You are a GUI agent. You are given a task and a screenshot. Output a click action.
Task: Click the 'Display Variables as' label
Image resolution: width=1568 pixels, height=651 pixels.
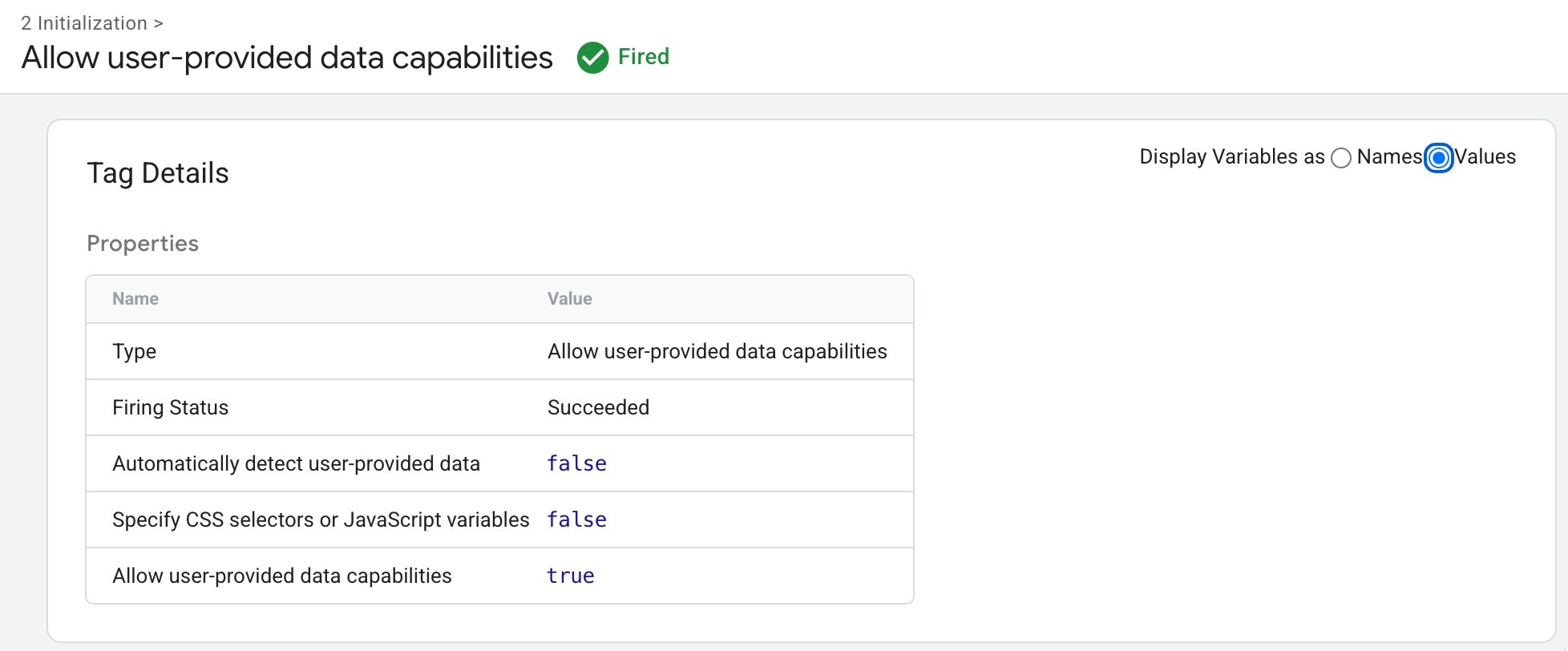pyautogui.click(x=1232, y=157)
